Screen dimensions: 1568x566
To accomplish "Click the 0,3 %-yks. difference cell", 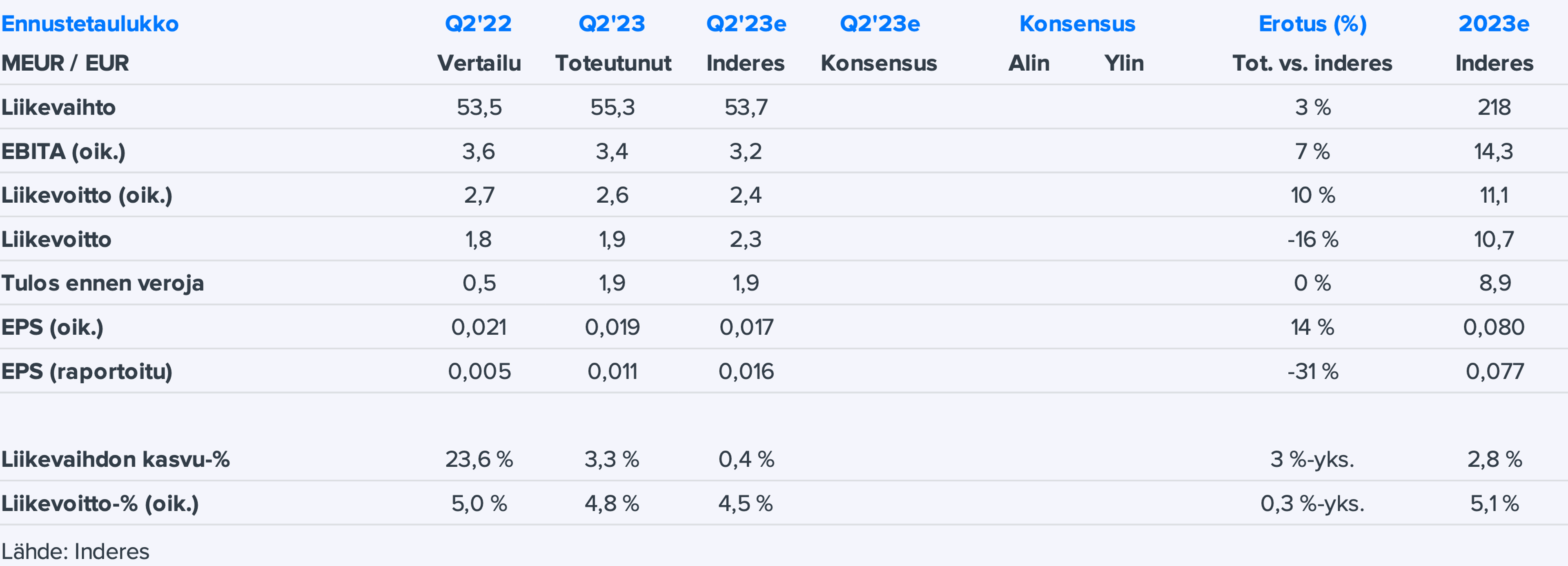I will pos(1312,503).
